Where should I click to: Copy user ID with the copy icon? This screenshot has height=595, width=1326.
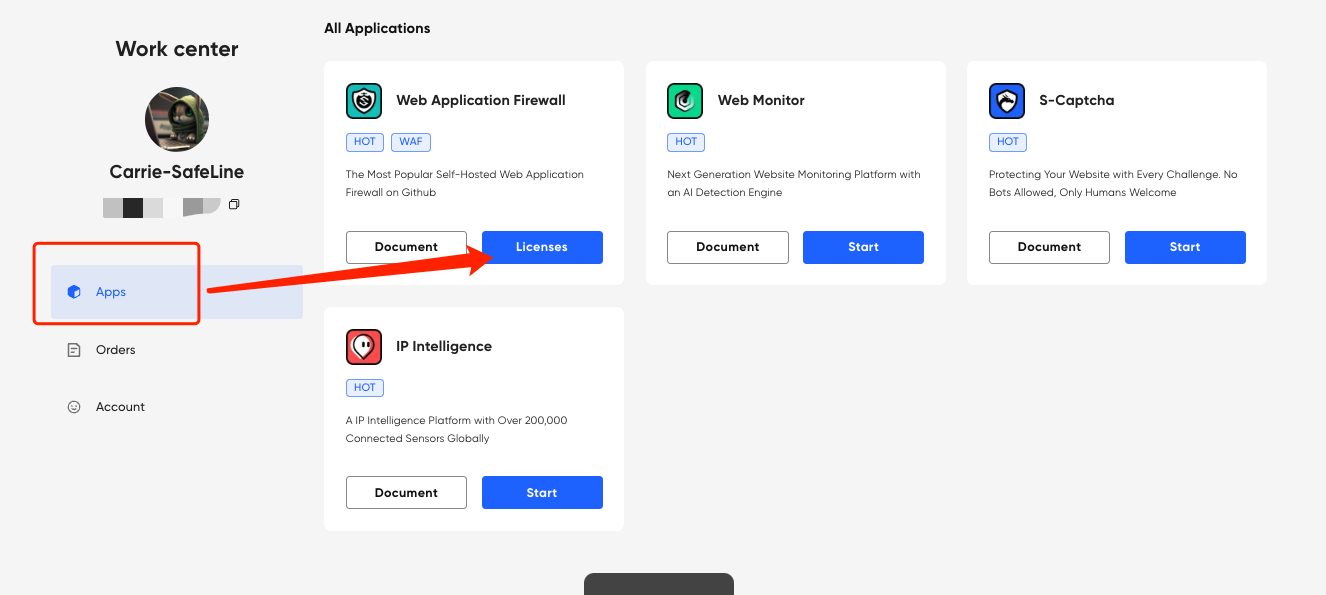pos(234,205)
